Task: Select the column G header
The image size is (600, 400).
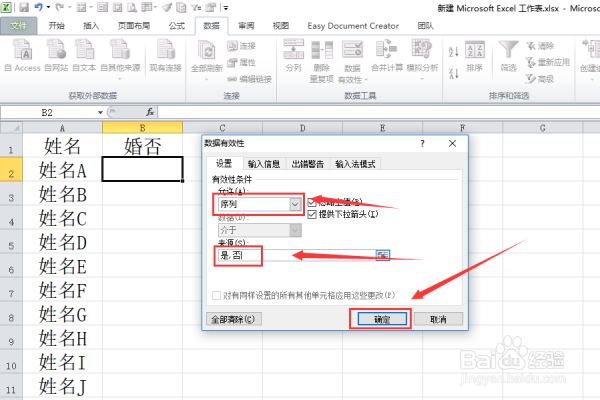Action: point(543,128)
